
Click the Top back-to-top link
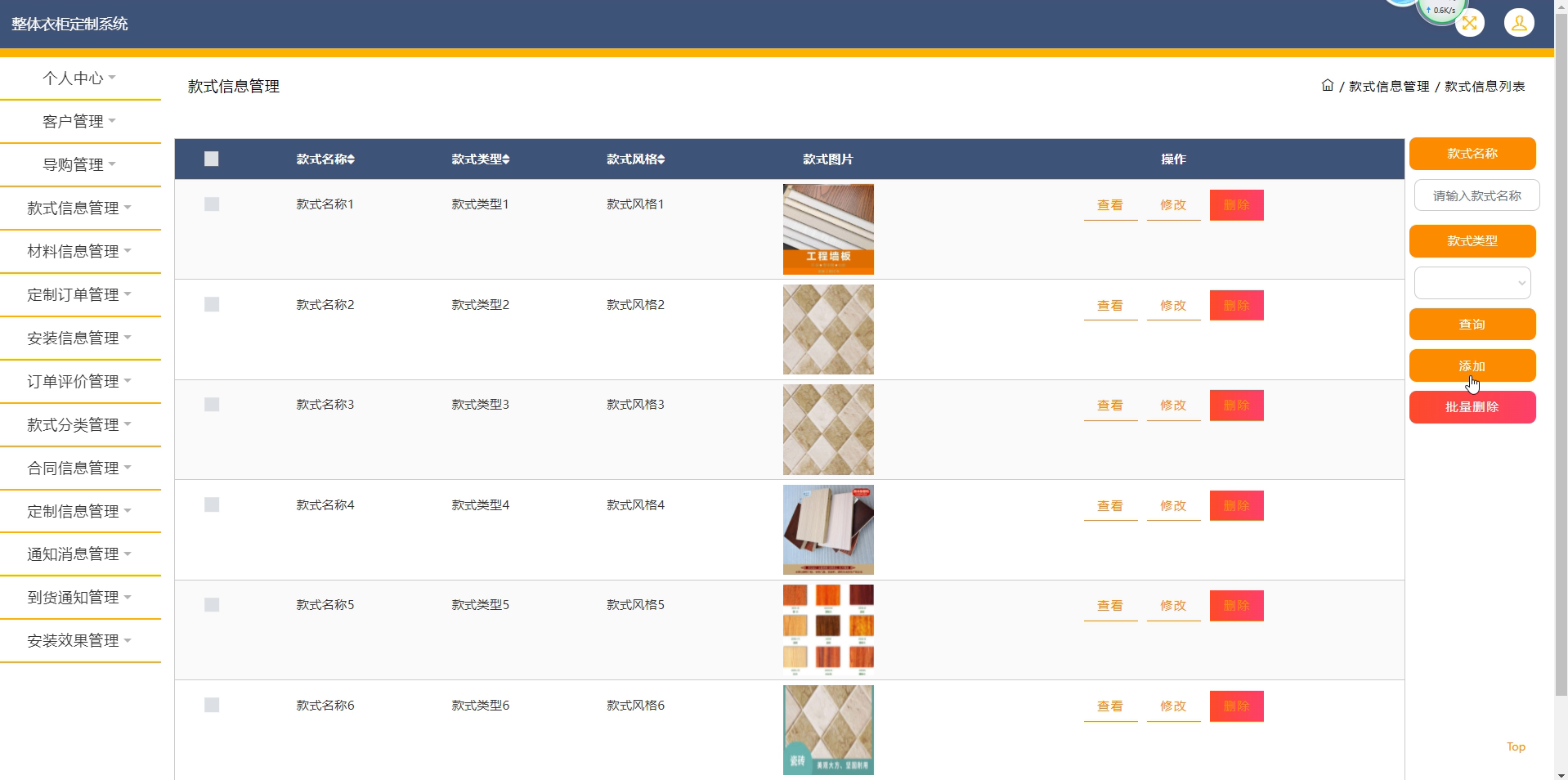(x=1516, y=746)
